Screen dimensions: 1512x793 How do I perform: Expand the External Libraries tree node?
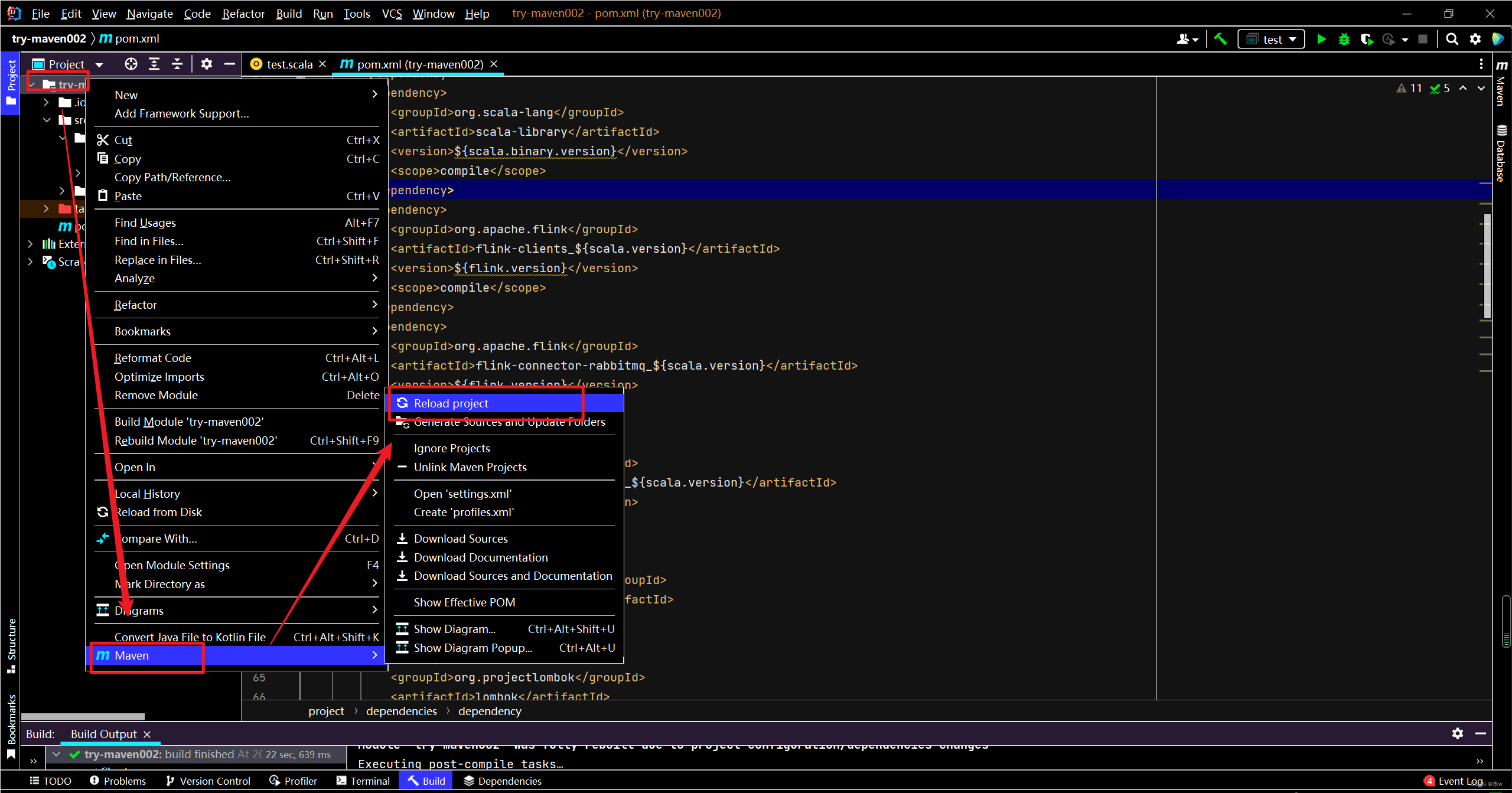pyautogui.click(x=30, y=243)
